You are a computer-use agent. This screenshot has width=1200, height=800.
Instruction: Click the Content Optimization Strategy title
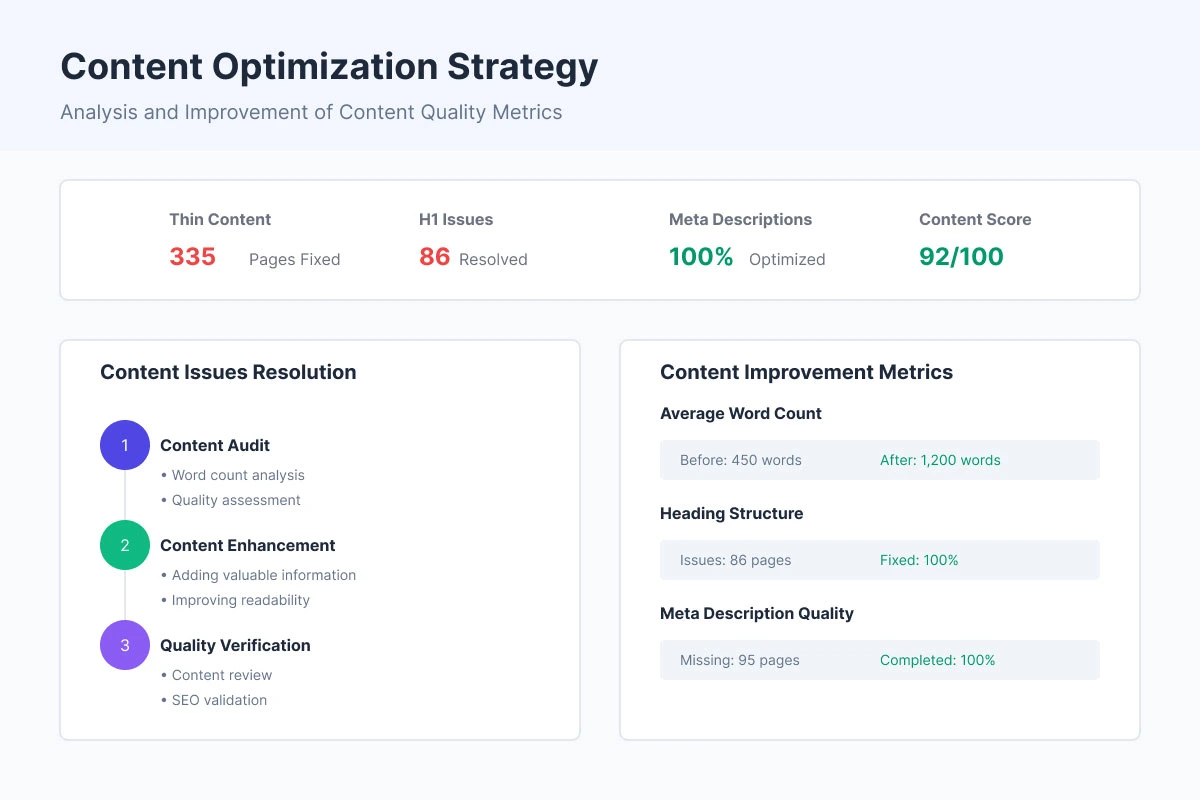pyautogui.click(x=329, y=66)
